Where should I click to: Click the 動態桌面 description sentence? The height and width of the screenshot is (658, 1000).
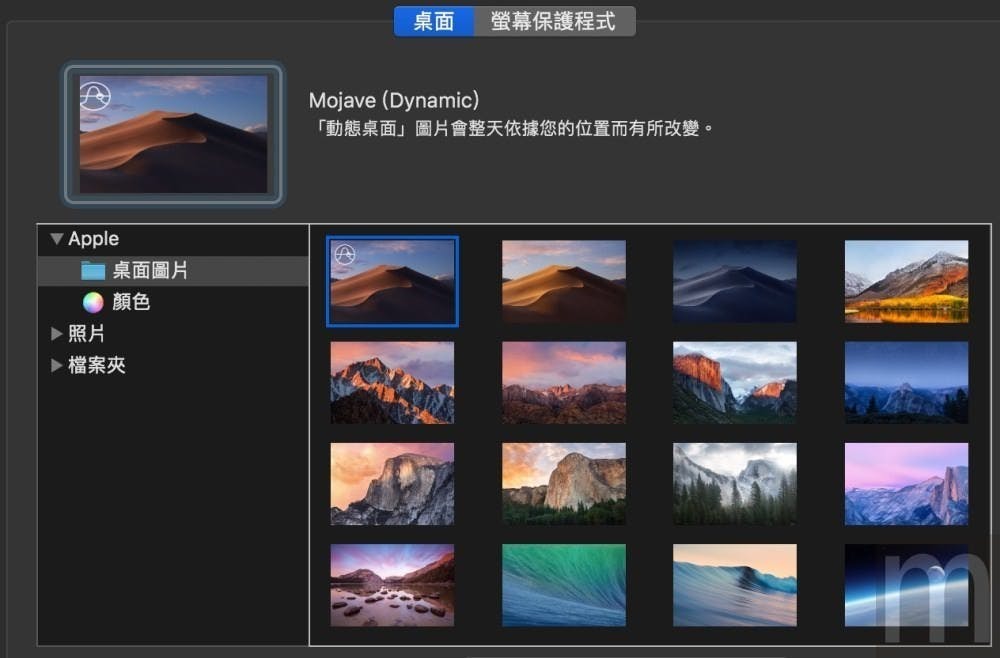[511, 128]
